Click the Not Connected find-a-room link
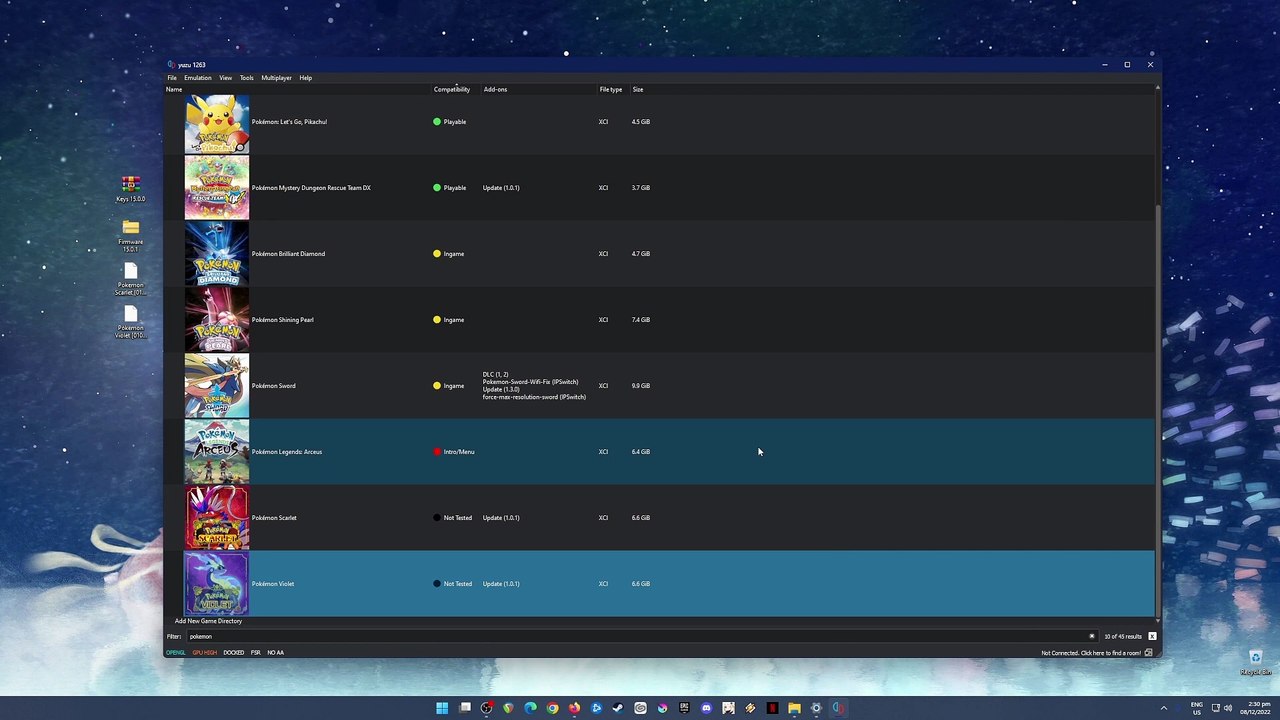This screenshot has height=720, width=1280. [x=1090, y=653]
